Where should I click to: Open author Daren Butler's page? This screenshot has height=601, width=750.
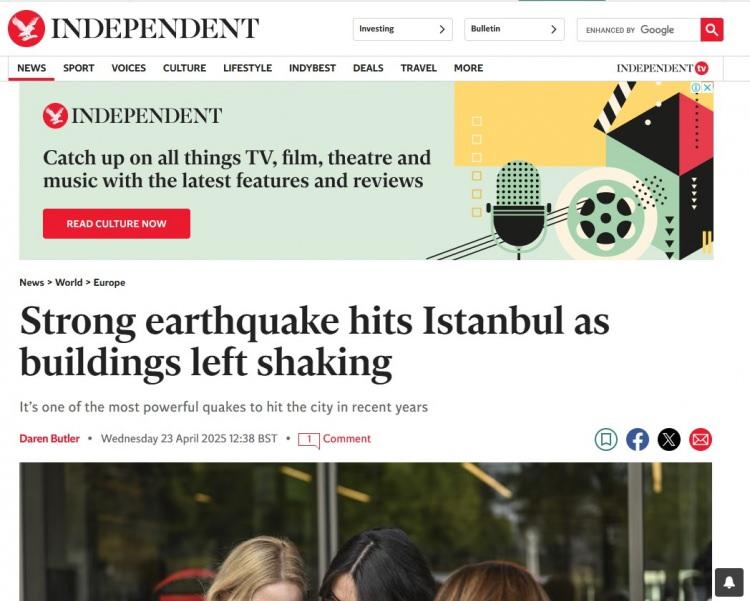click(x=49, y=438)
